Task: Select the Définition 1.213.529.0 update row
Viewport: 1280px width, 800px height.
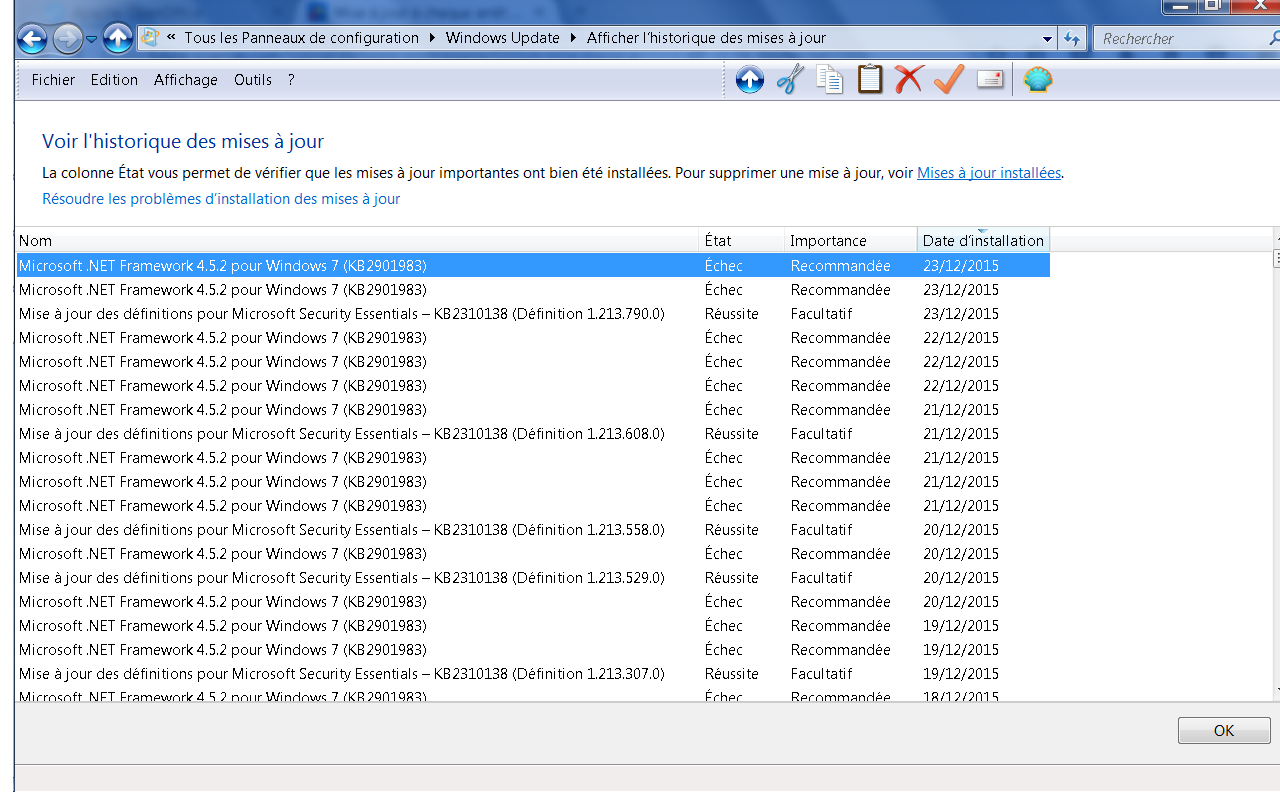Action: 533,578
